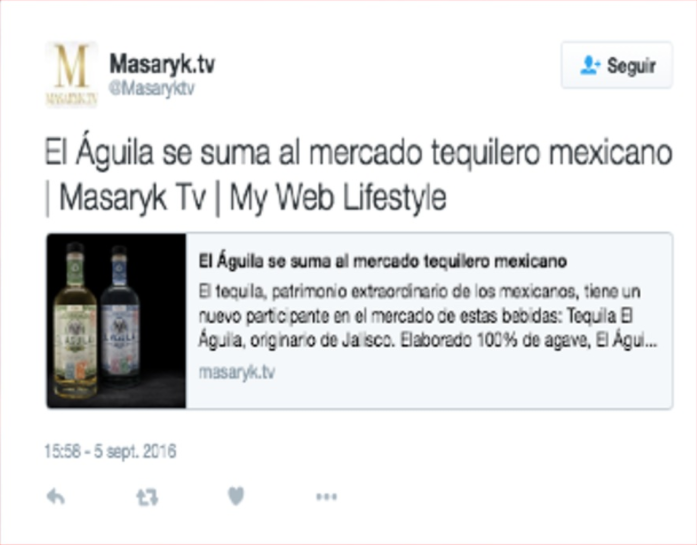Click the Masaryk Tv | My Web Lifestyle text
697x545 pixels.
252,197
